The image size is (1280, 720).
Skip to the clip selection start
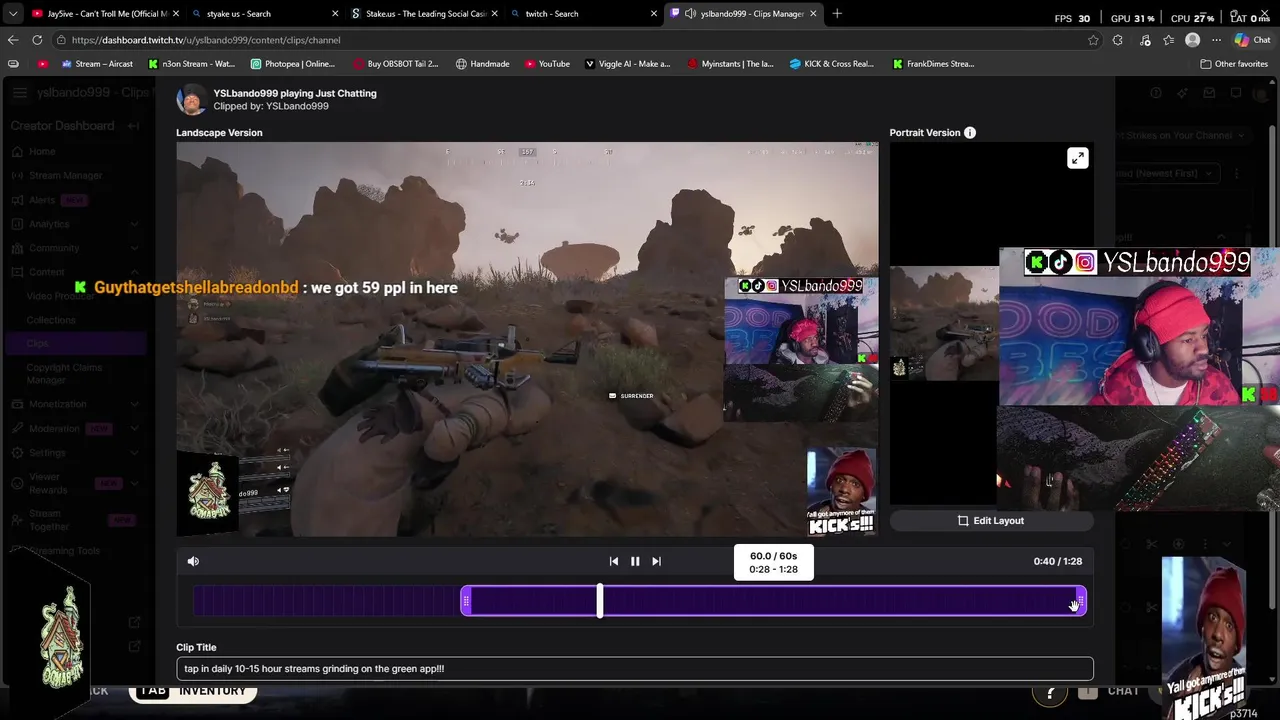point(614,561)
